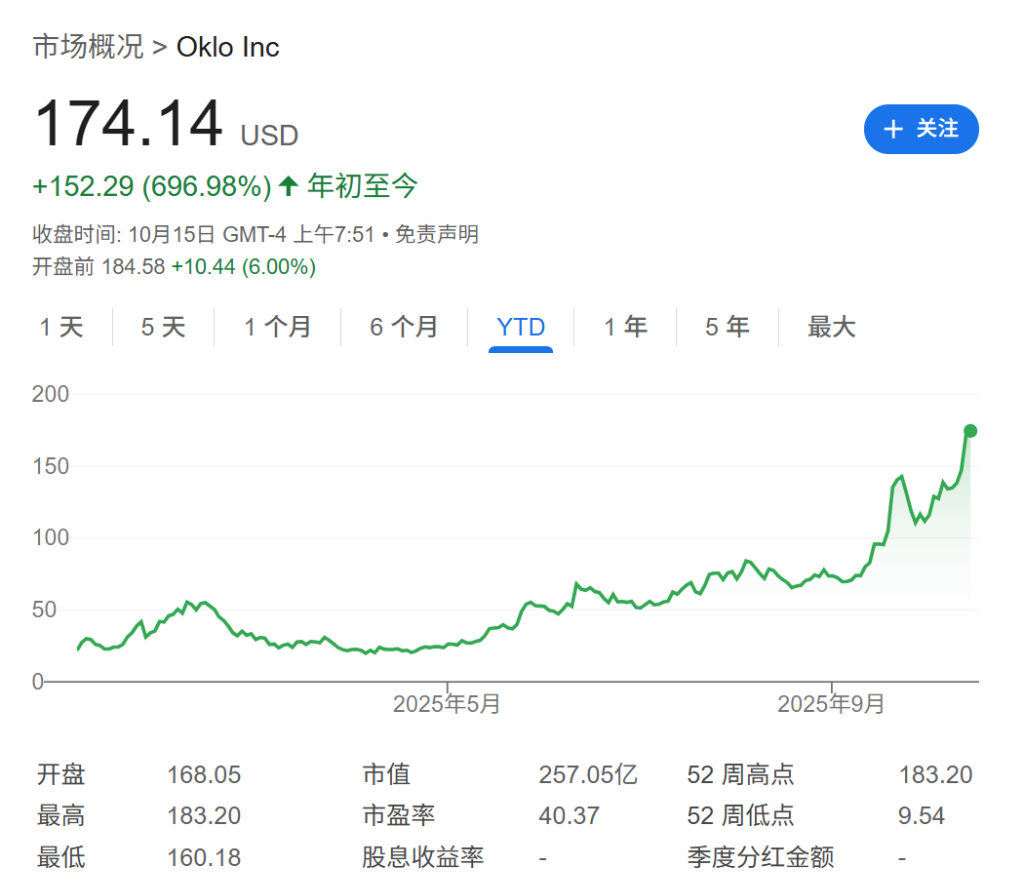Switch to the 1天 time range tab
The image size is (1024, 892).
click(63, 327)
